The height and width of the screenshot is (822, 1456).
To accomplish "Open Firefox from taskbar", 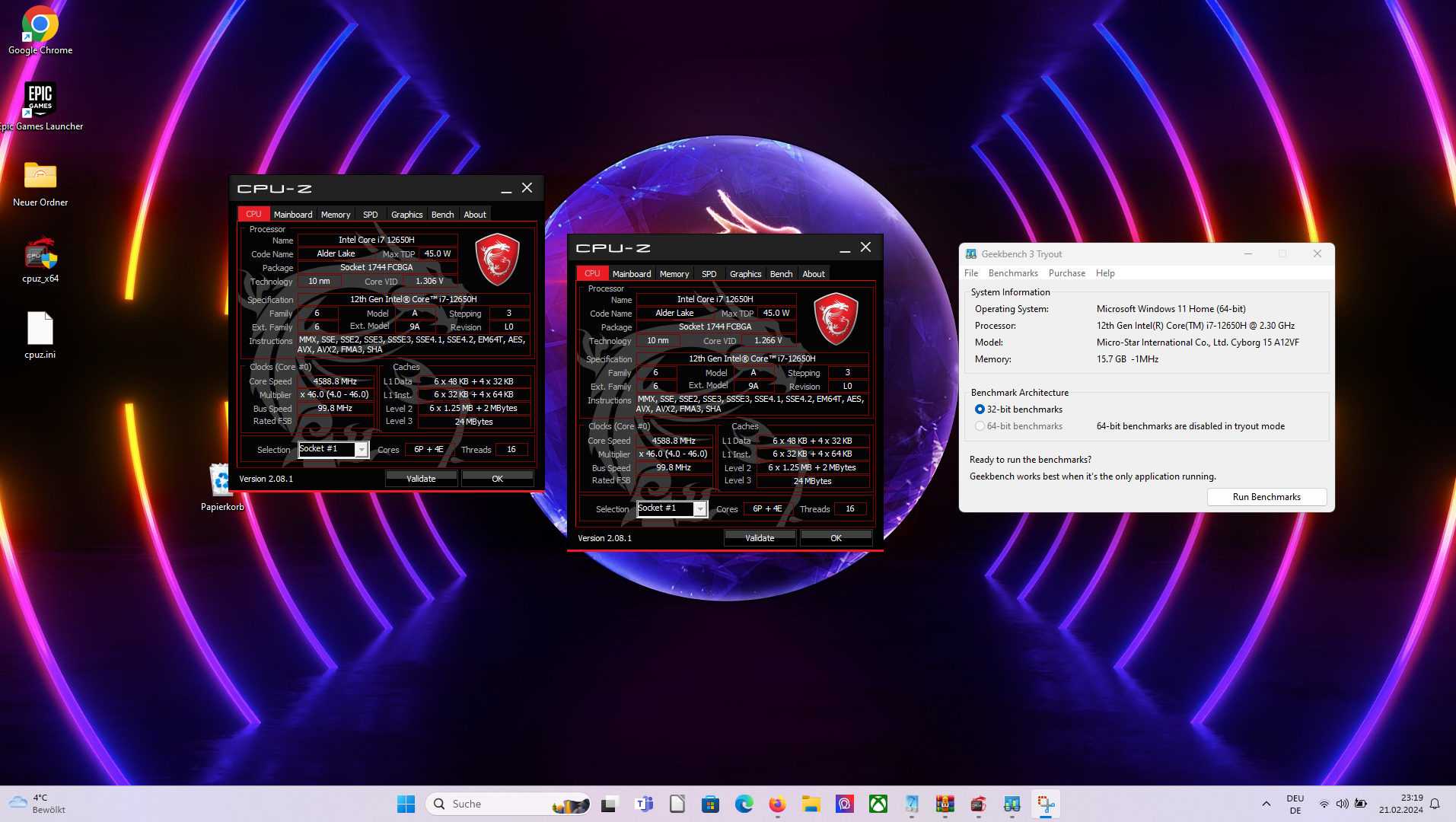I will tap(777, 804).
